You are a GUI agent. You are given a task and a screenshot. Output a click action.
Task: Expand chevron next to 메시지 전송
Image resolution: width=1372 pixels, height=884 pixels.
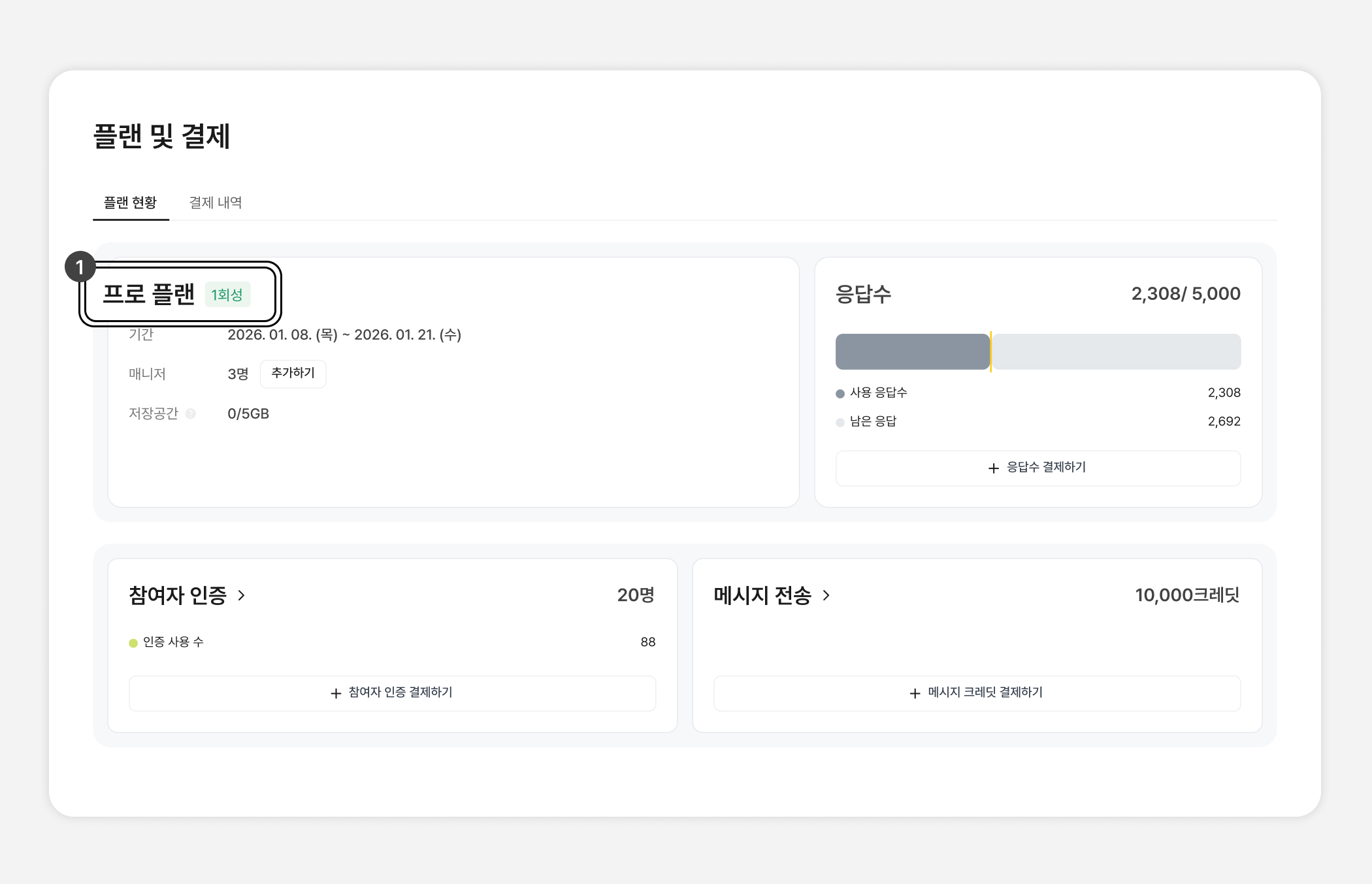click(826, 595)
